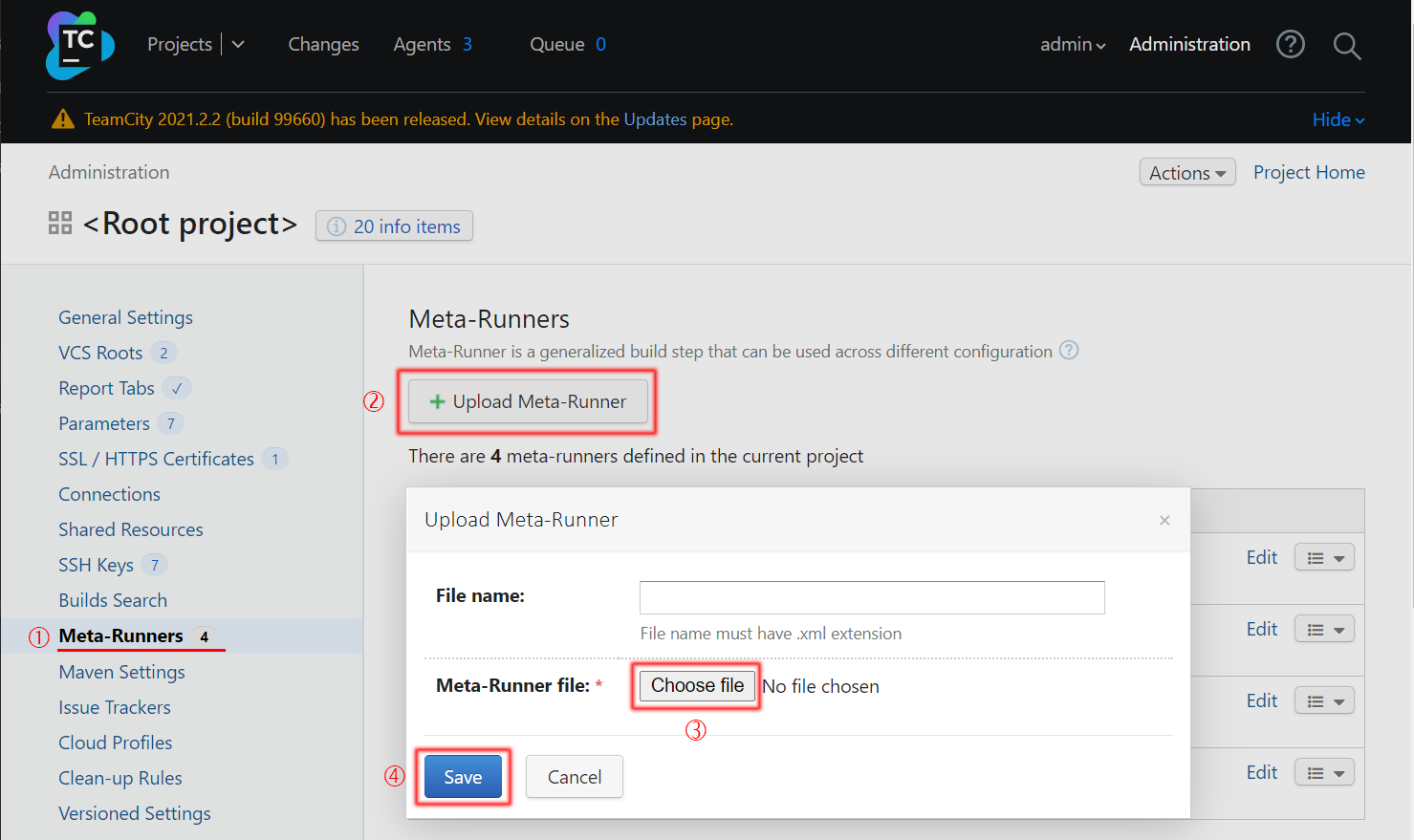Open the first meta-runner's actions list dropdown
Viewport: 1414px width, 840px height.
pyautogui.click(x=1324, y=558)
